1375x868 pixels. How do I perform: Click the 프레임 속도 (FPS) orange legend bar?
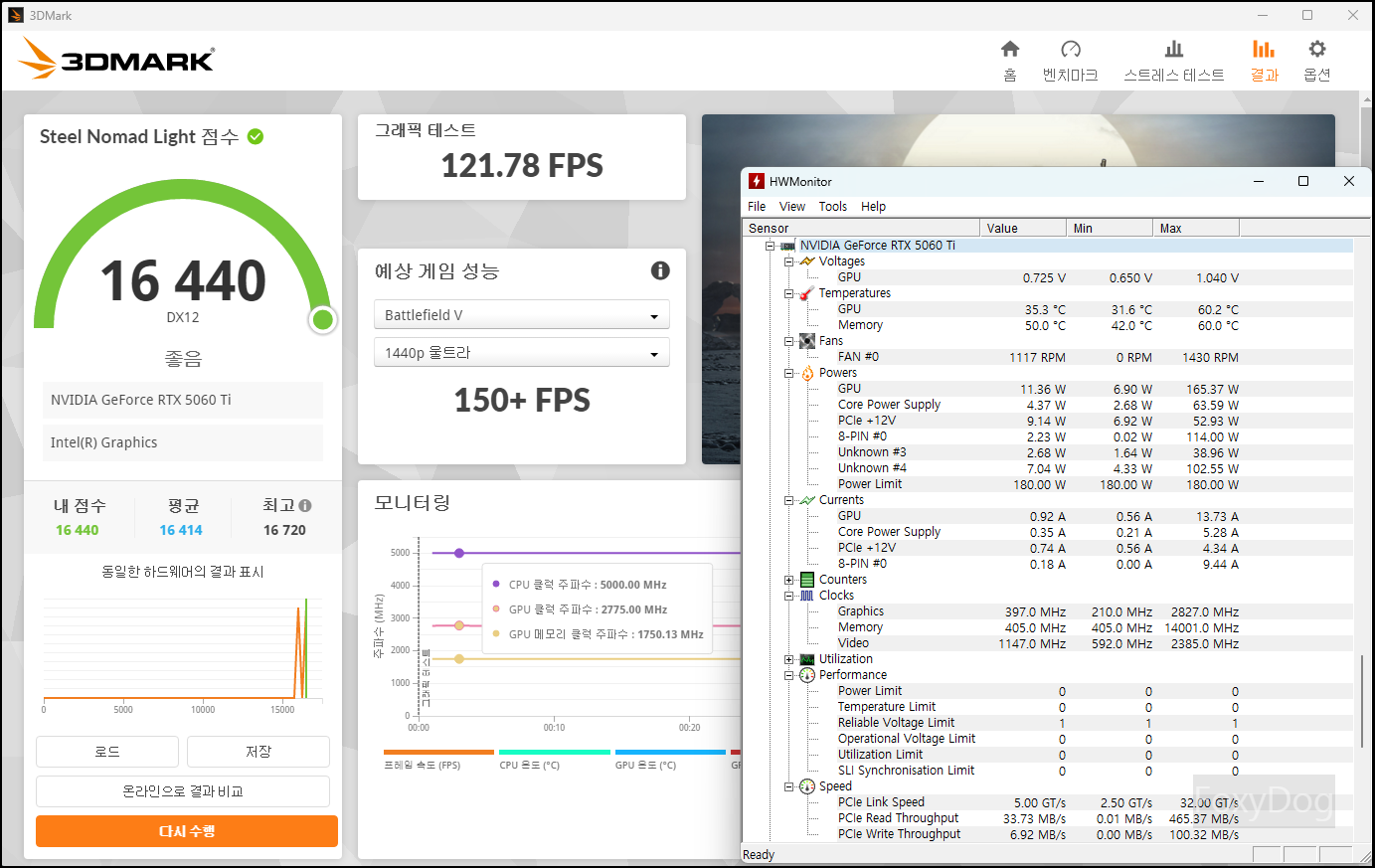438,752
